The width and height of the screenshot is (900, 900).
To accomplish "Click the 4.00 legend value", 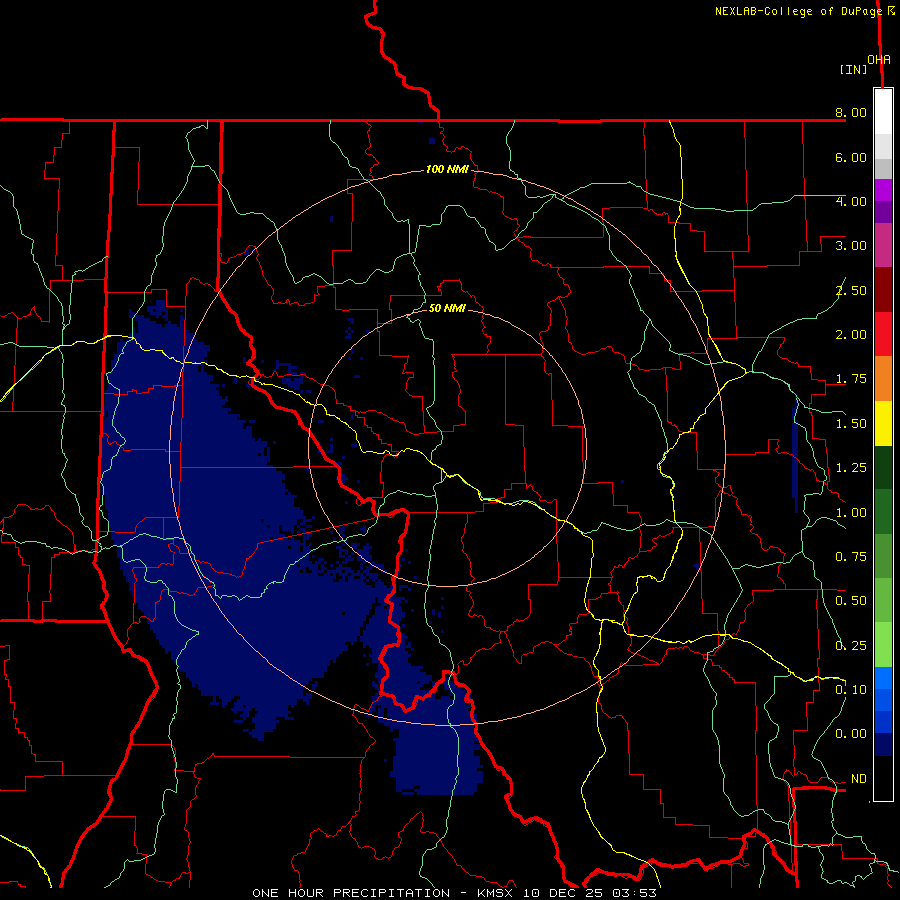I will [x=851, y=201].
